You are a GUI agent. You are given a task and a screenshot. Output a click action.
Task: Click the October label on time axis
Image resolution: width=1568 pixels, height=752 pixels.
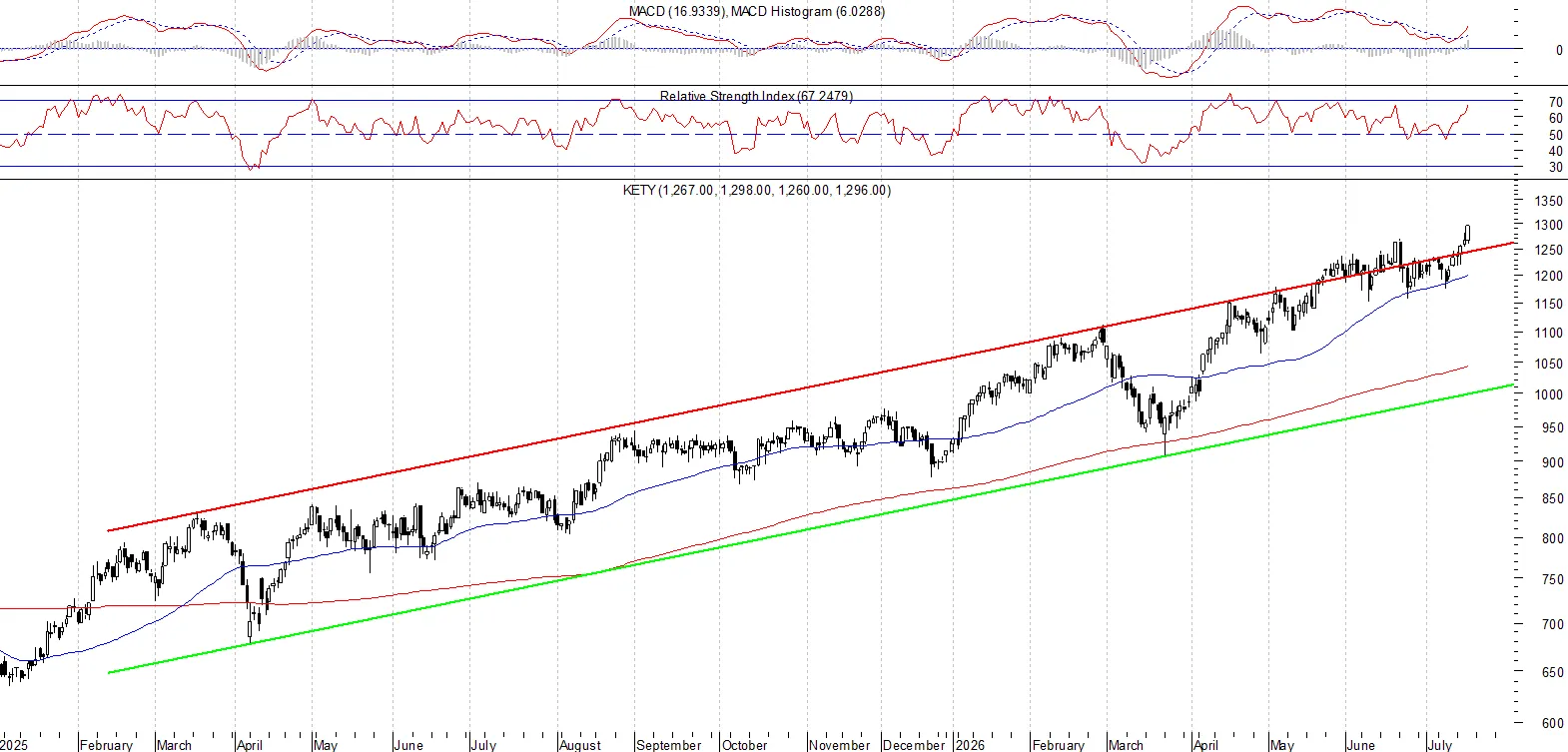point(745,745)
